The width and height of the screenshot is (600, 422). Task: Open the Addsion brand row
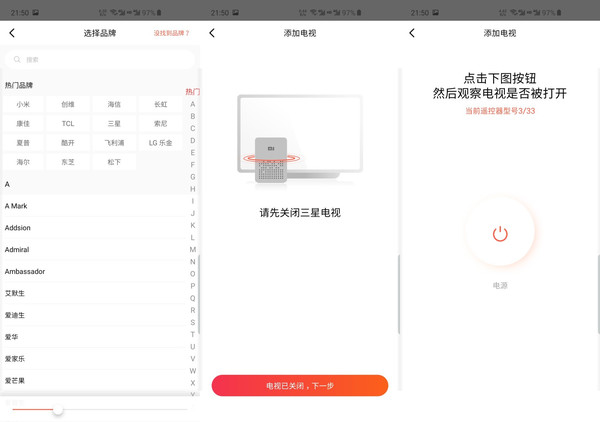point(94,228)
